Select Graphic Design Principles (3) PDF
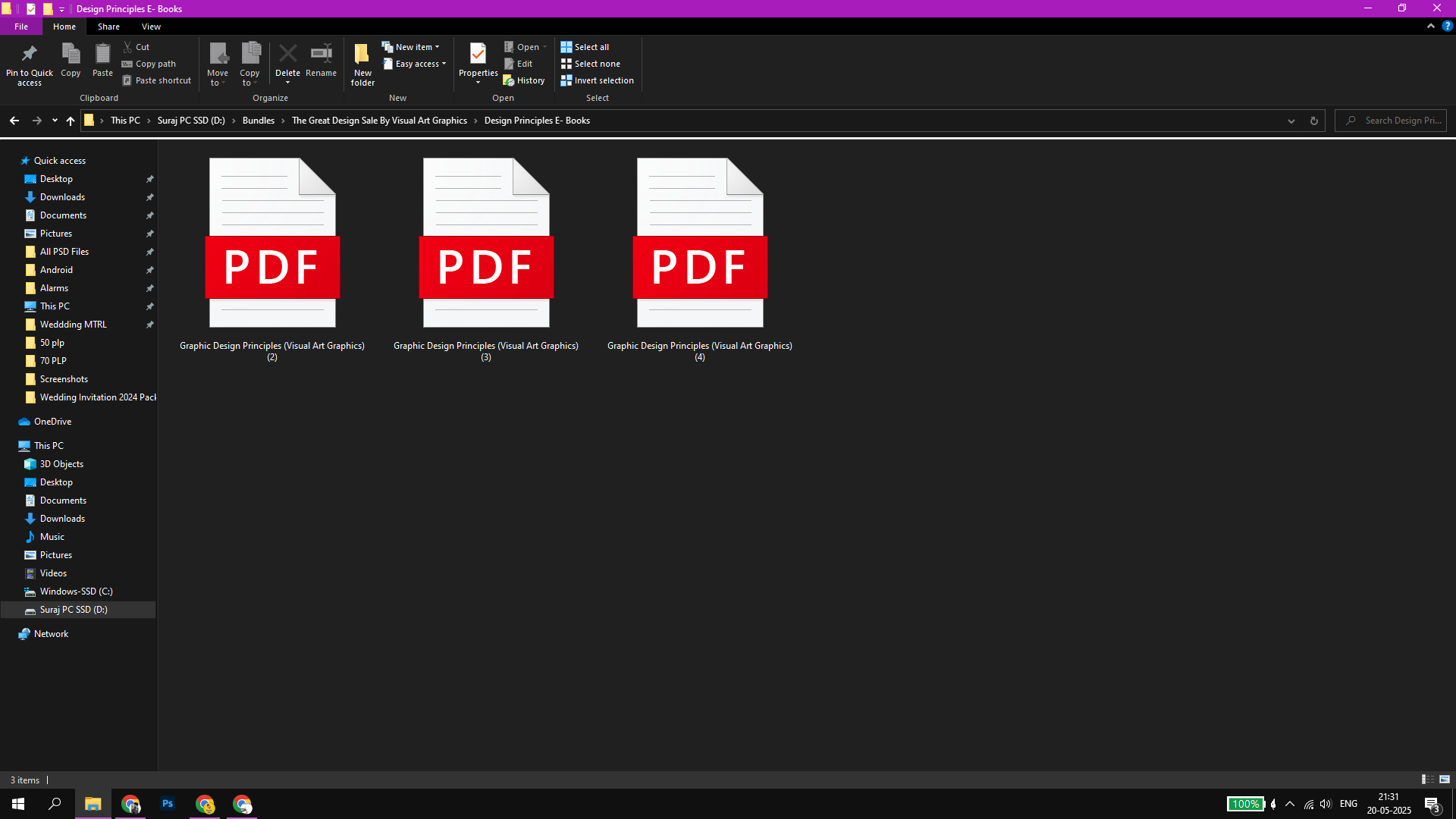This screenshot has height=819, width=1456. (486, 259)
